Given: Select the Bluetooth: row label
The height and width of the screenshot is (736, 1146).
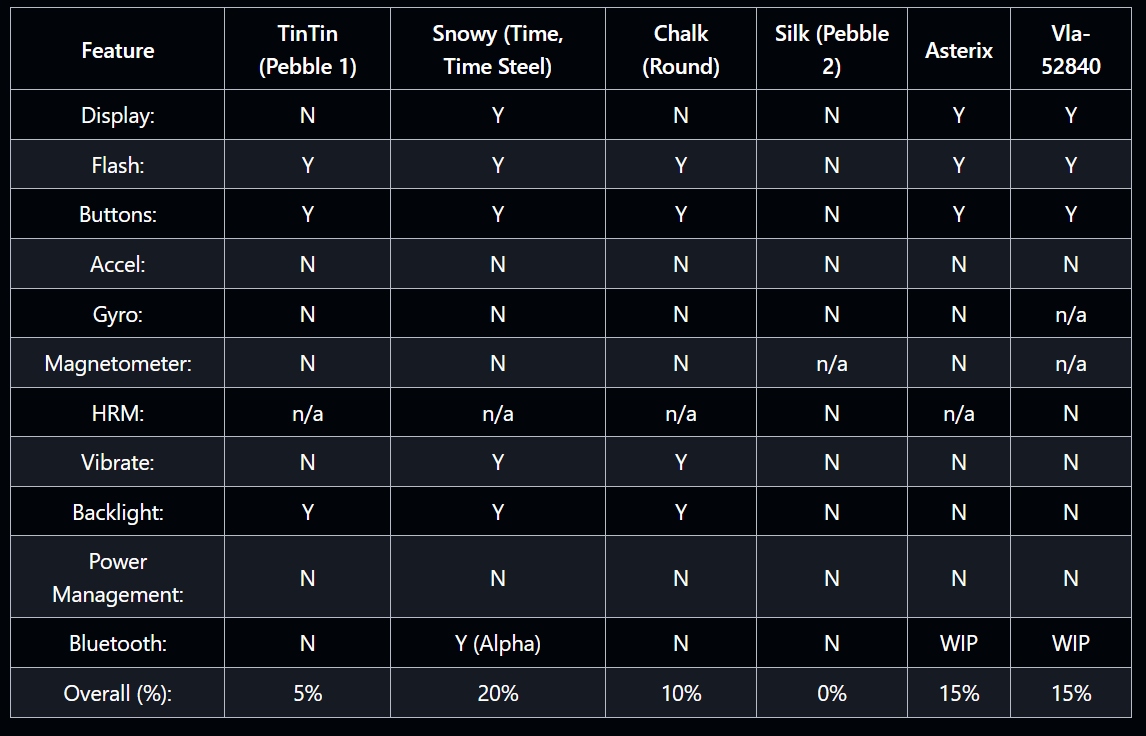Looking at the screenshot, I should click(118, 643).
